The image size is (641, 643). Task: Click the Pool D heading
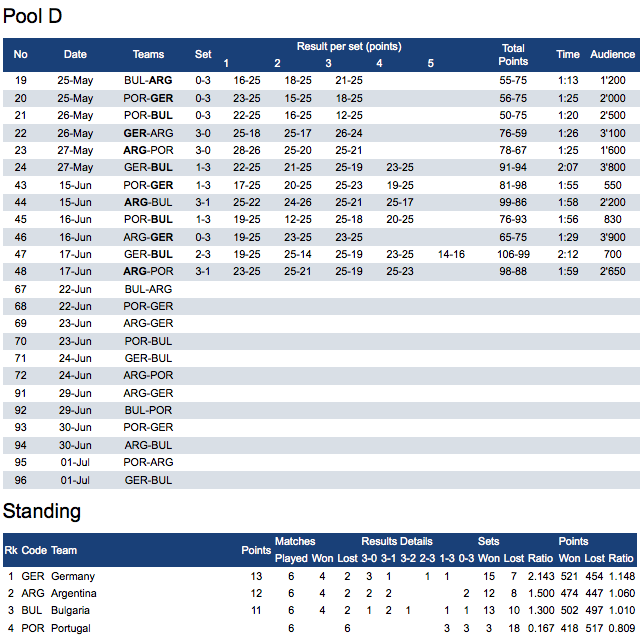pyautogui.click(x=32, y=17)
